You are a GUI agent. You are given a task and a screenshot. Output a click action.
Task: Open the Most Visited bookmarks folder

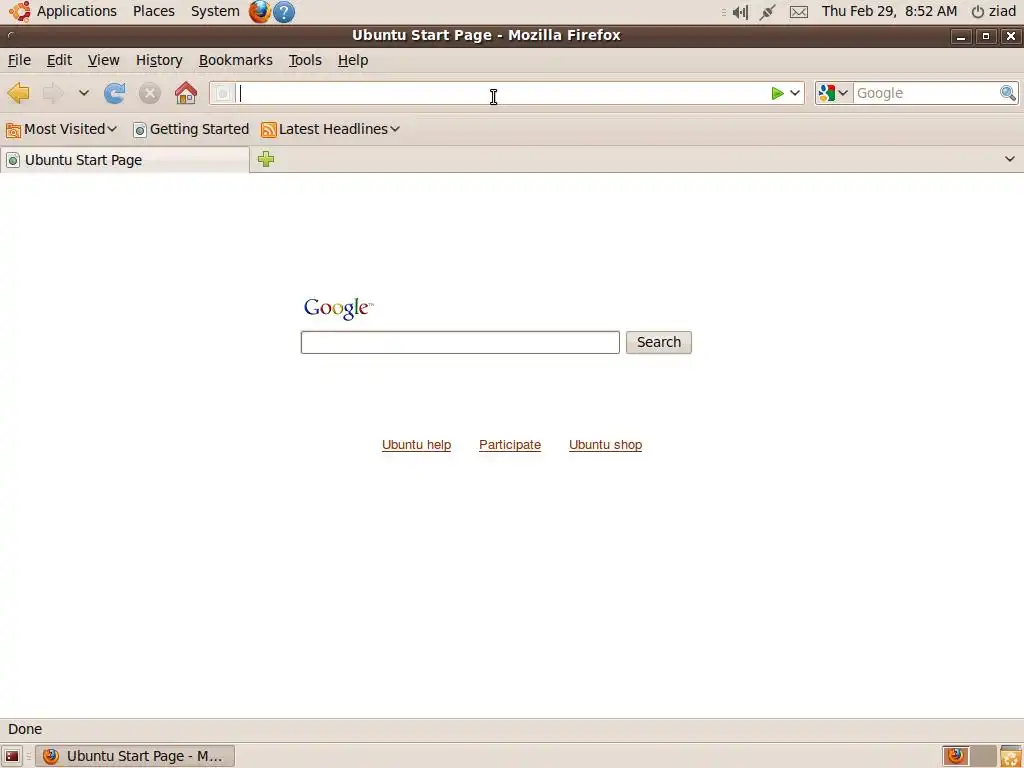coord(61,129)
